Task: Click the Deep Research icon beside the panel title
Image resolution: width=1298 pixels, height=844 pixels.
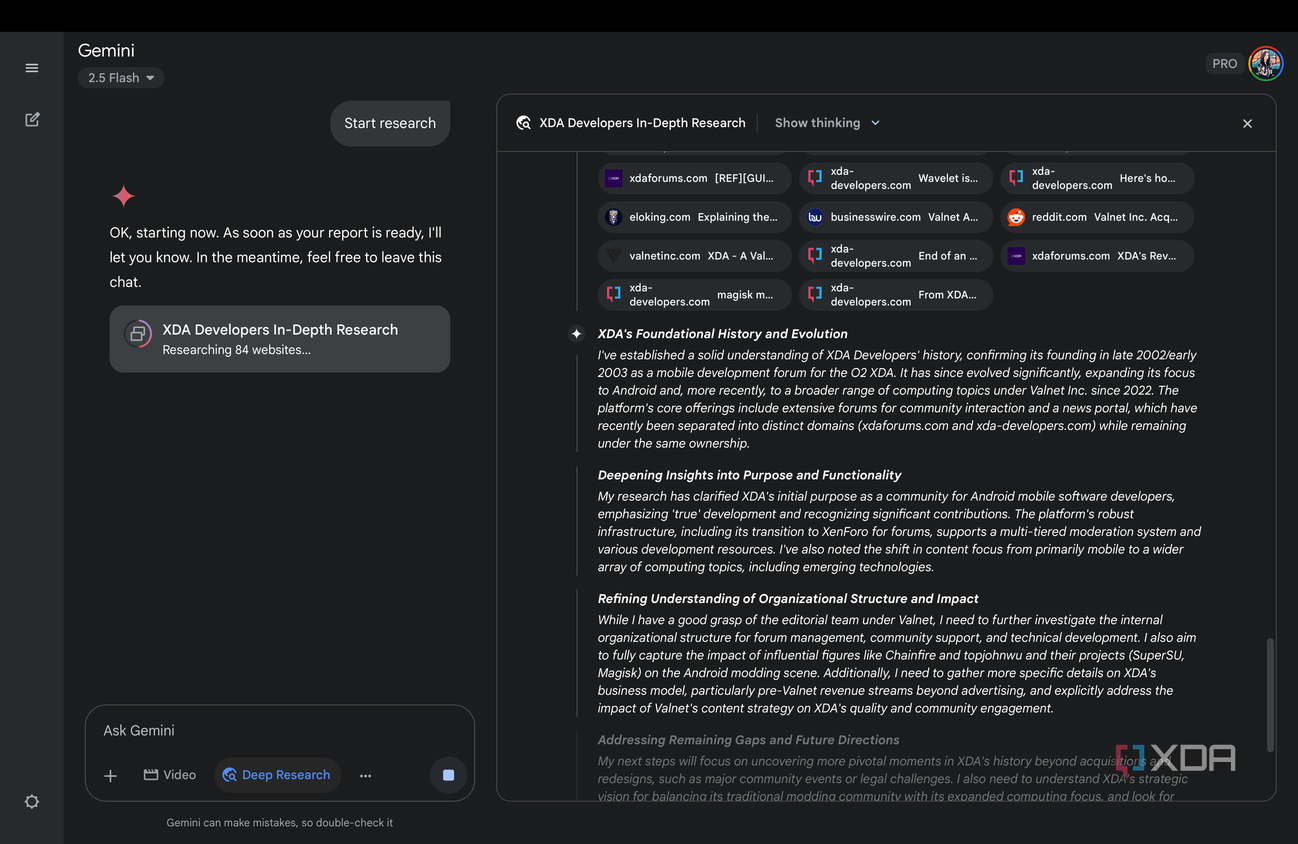Action: tap(523, 123)
